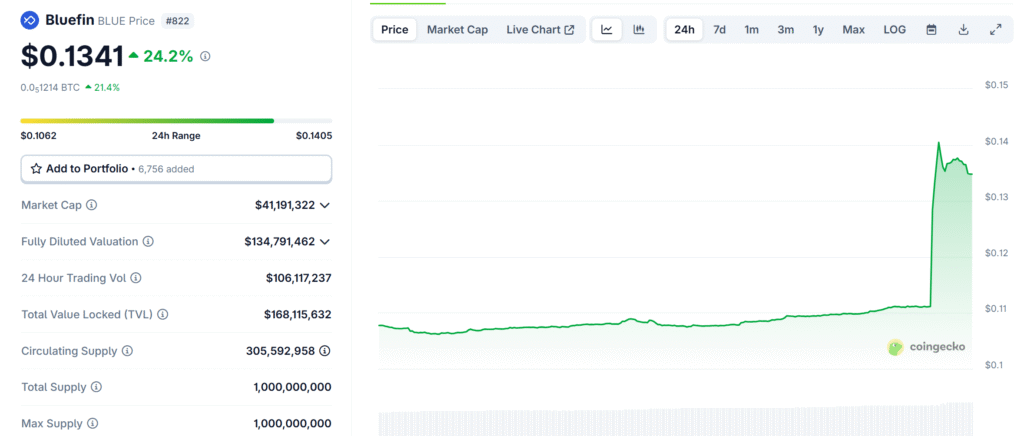Screen dimensions: 1024x436
Task: Expand the chart to fullscreen
Action: pyautogui.click(x=995, y=30)
